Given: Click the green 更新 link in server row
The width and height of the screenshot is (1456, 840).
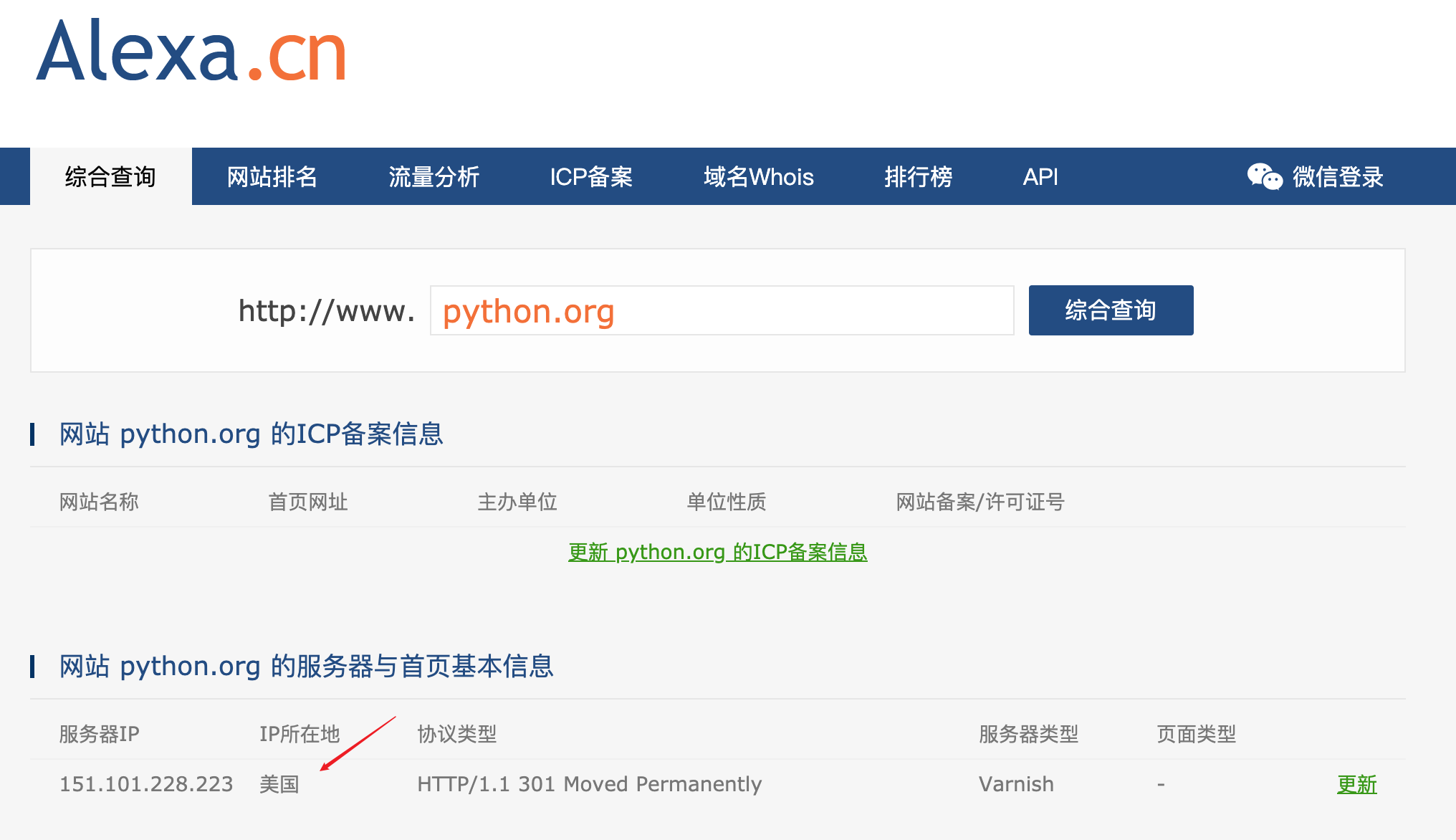Looking at the screenshot, I should [1356, 784].
